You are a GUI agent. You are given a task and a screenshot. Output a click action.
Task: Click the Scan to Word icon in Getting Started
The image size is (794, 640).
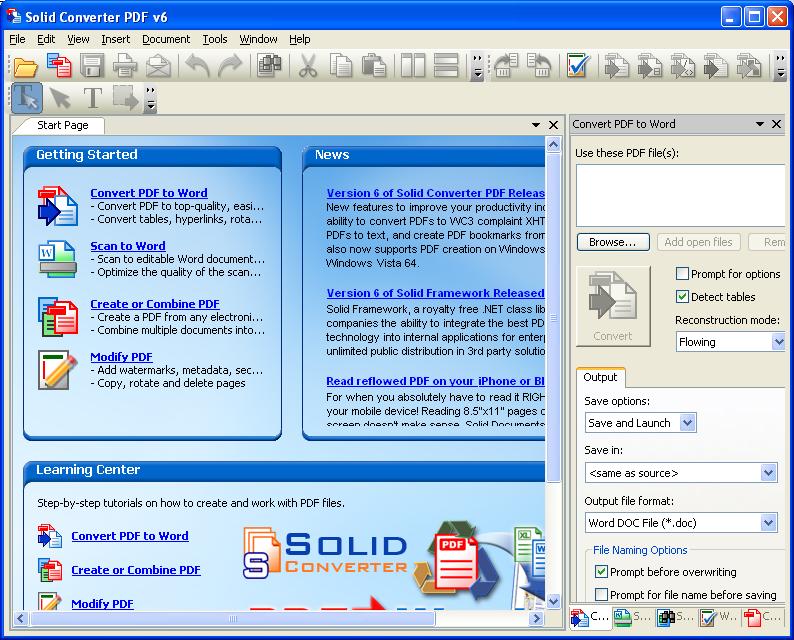58,259
